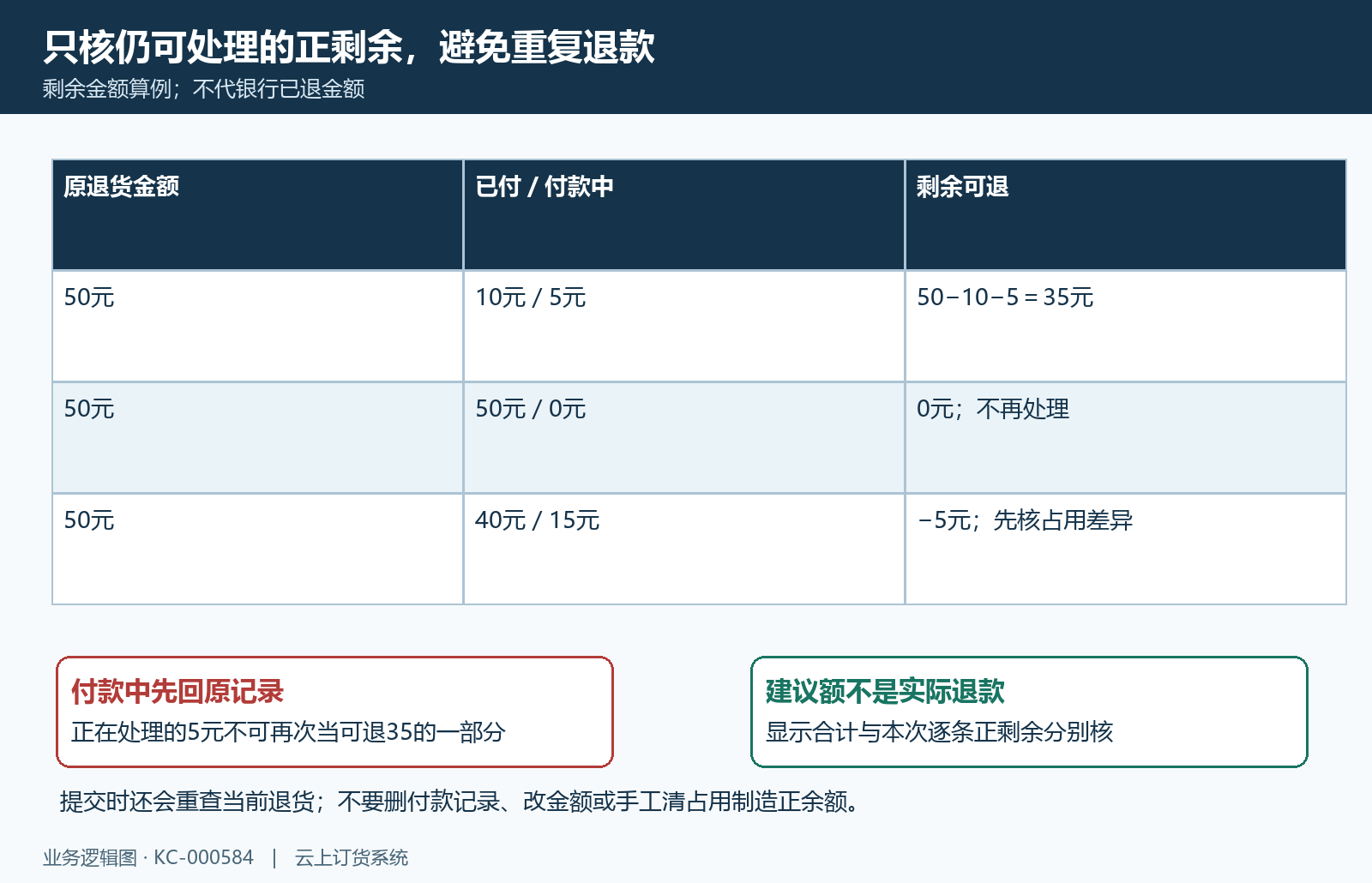Image resolution: width=1372 pixels, height=883 pixels.
Task: Click the 原退货金额 column header
Action: (257, 214)
